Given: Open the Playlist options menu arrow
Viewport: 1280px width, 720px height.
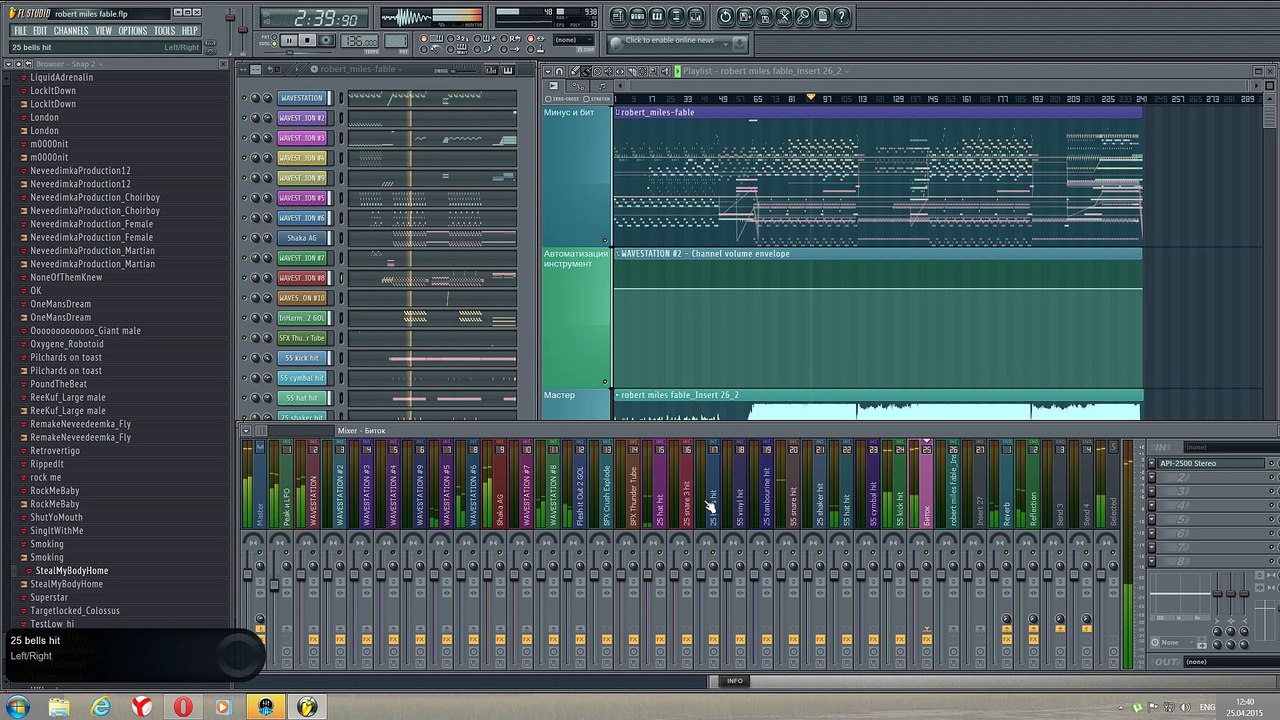Looking at the screenshot, I should 548,71.
